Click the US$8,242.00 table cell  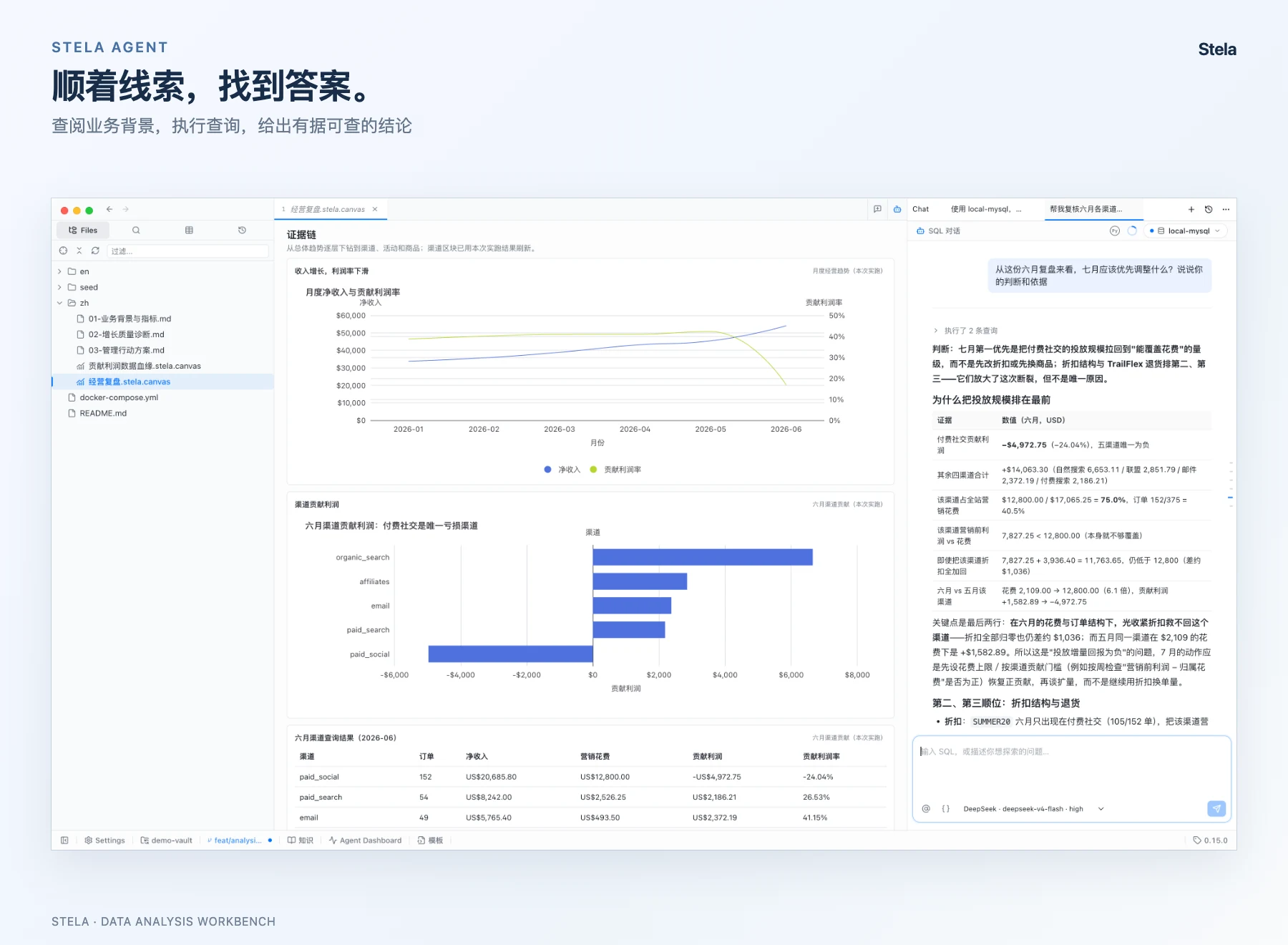coord(489,797)
